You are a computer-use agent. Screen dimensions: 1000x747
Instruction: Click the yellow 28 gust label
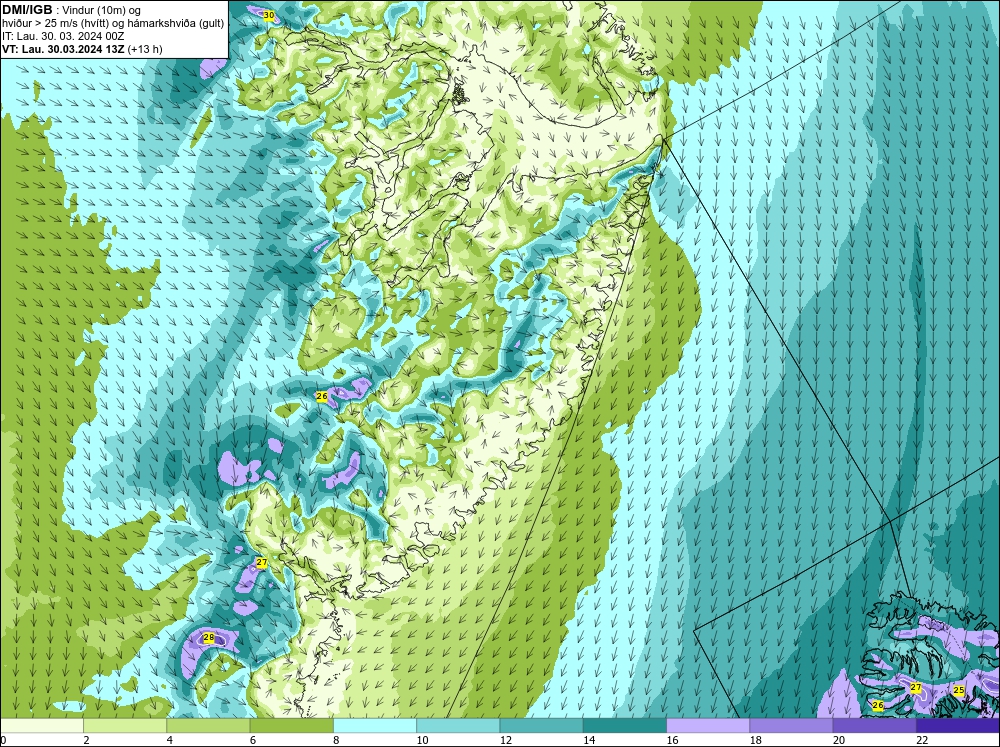click(x=209, y=637)
